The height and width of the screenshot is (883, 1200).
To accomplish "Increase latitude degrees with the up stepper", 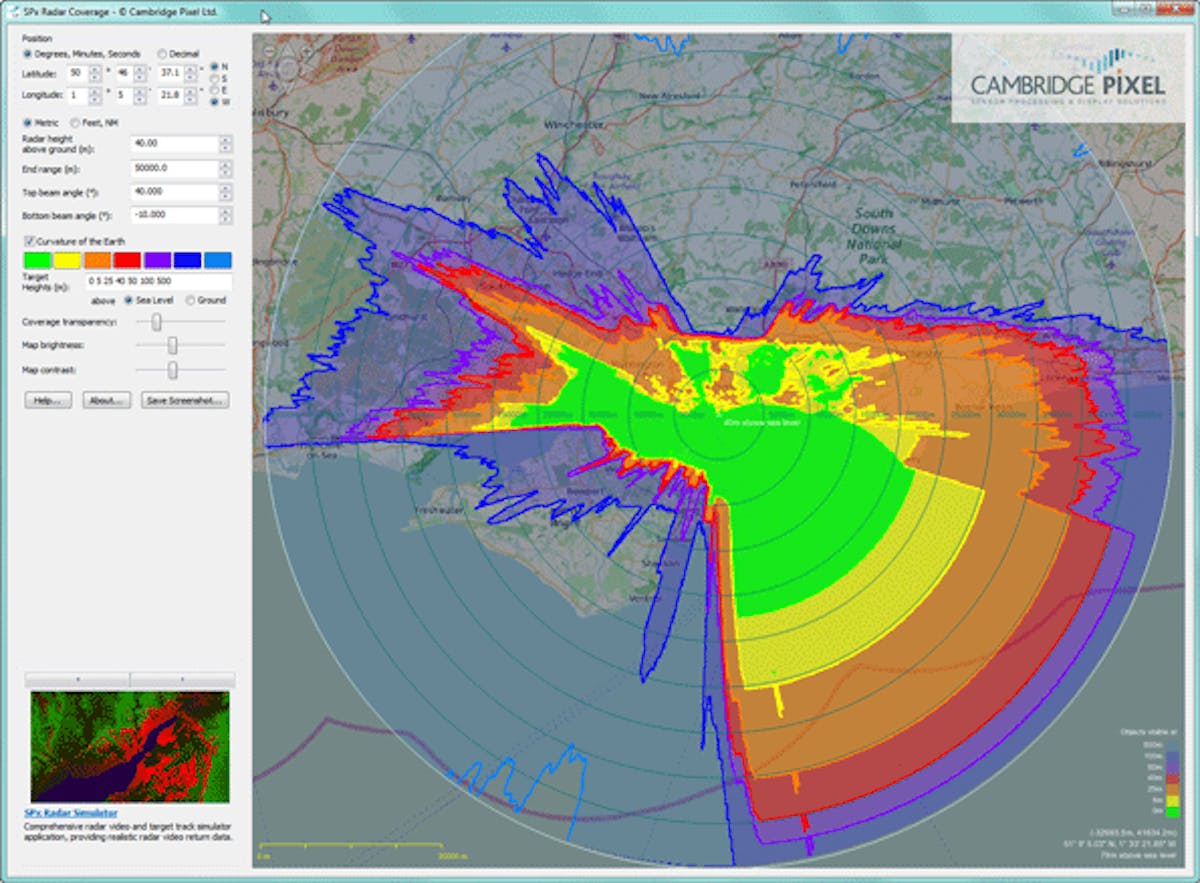I will 95,69.
